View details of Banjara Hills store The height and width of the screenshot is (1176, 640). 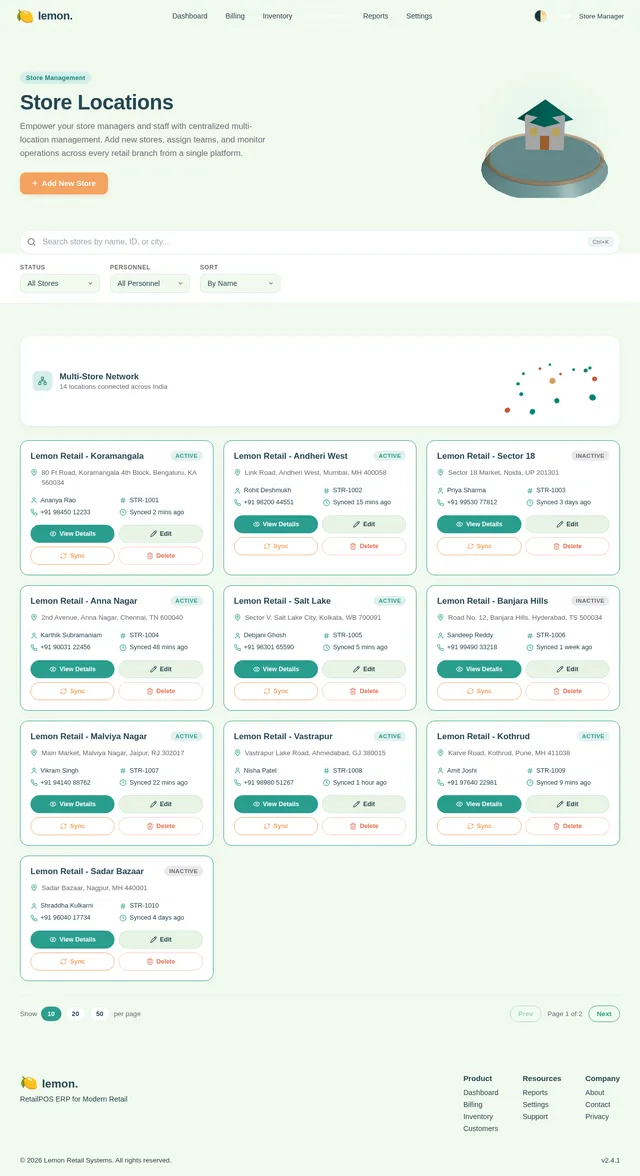pyautogui.click(x=479, y=669)
